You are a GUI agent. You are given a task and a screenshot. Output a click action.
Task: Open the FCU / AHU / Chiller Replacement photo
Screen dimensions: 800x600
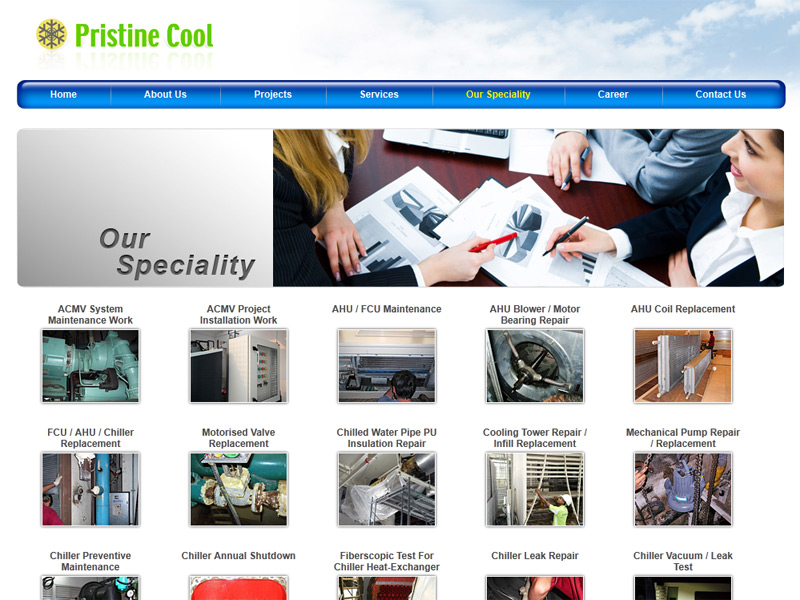pos(90,489)
